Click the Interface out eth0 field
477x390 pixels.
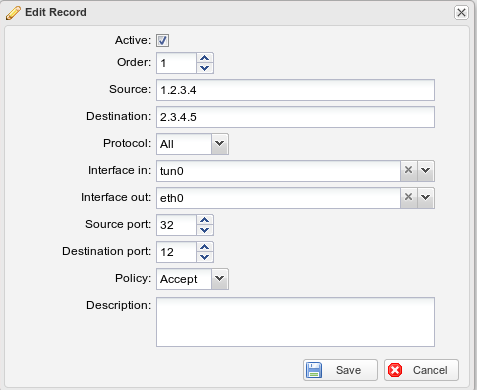click(x=278, y=198)
